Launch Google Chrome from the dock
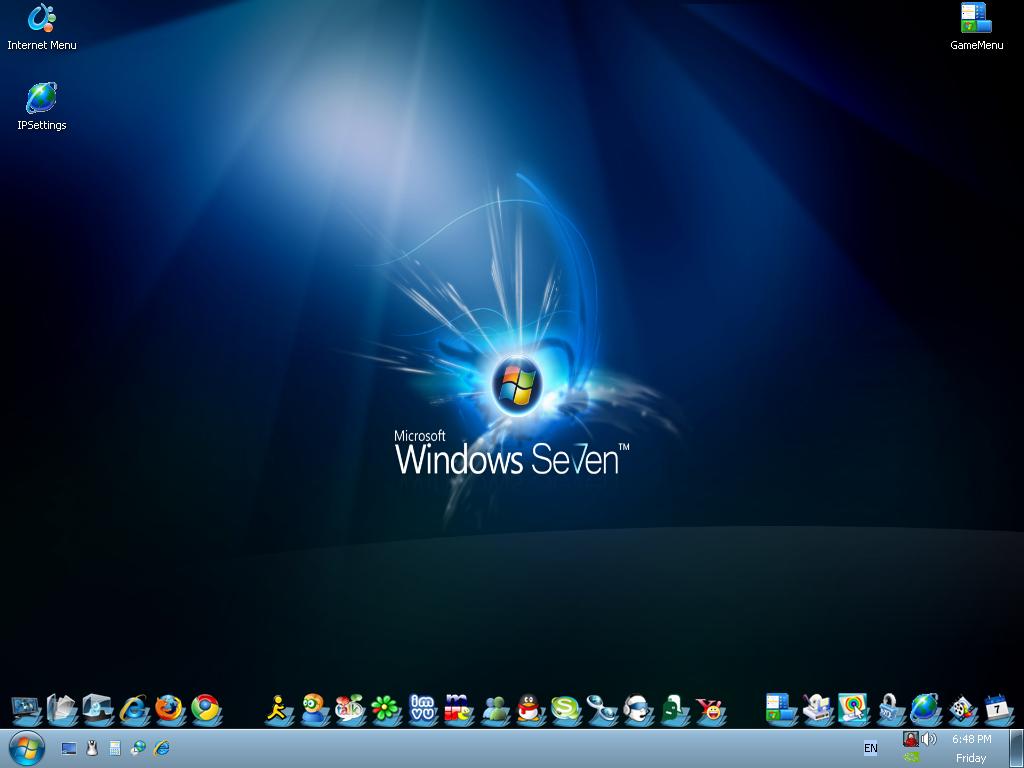The width and height of the screenshot is (1024, 768). pos(206,710)
